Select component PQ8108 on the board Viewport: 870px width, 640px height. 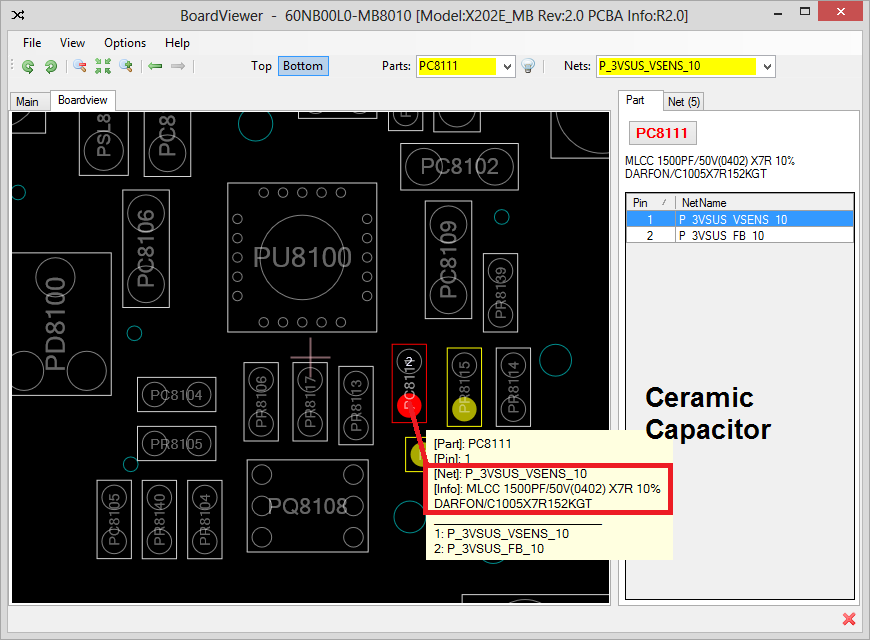tap(307, 506)
